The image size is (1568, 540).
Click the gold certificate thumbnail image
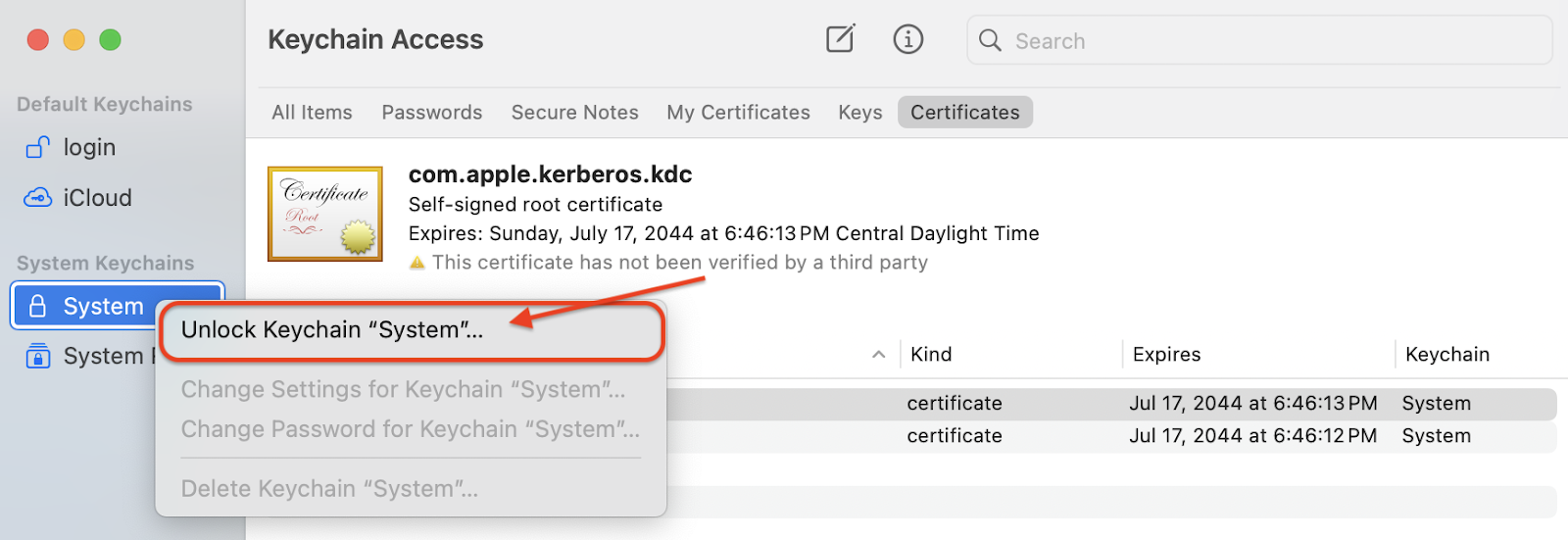325,214
